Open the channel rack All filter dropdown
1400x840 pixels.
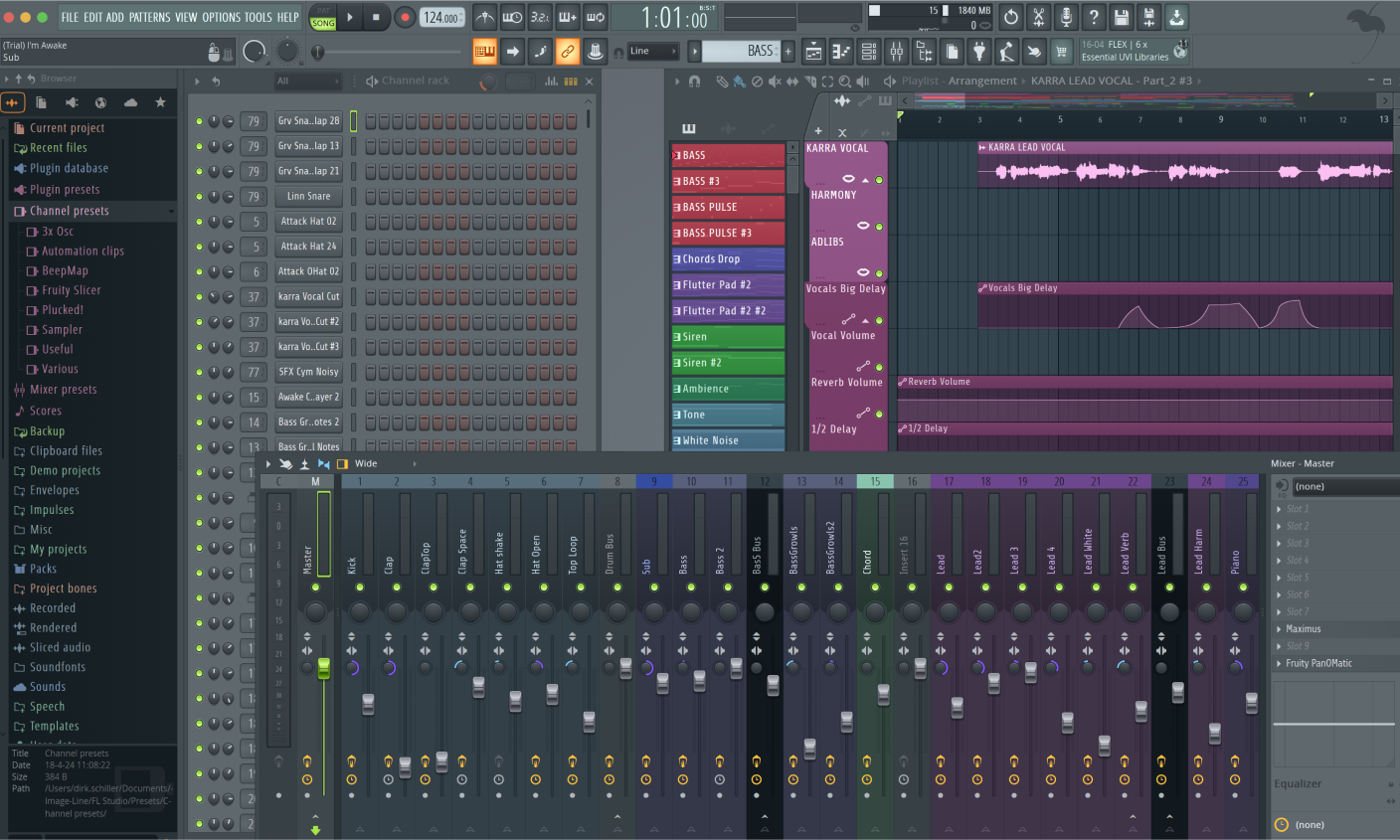pyautogui.click(x=307, y=82)
